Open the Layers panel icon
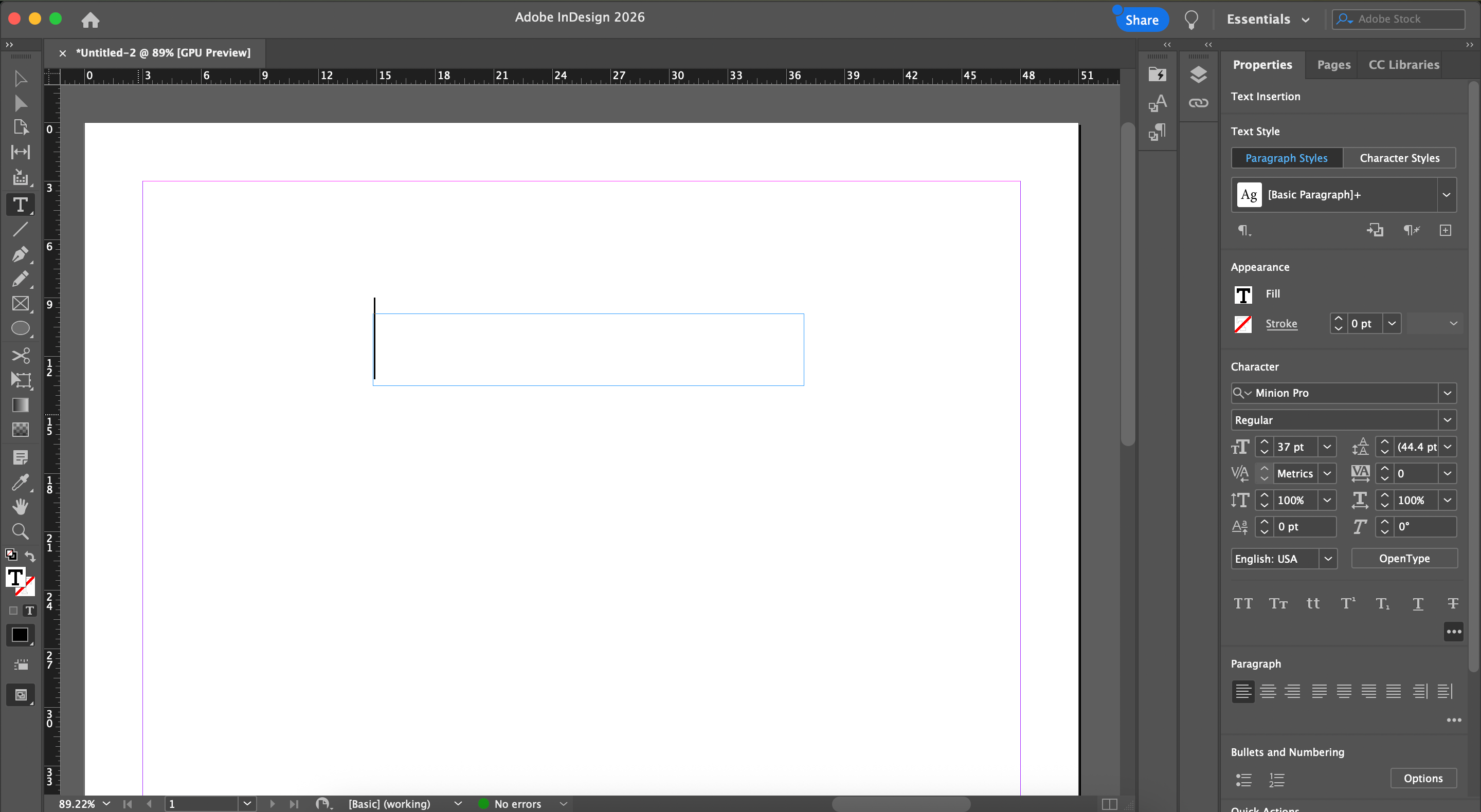The height and width of the screenshot is (812, 1481). 1198,75
